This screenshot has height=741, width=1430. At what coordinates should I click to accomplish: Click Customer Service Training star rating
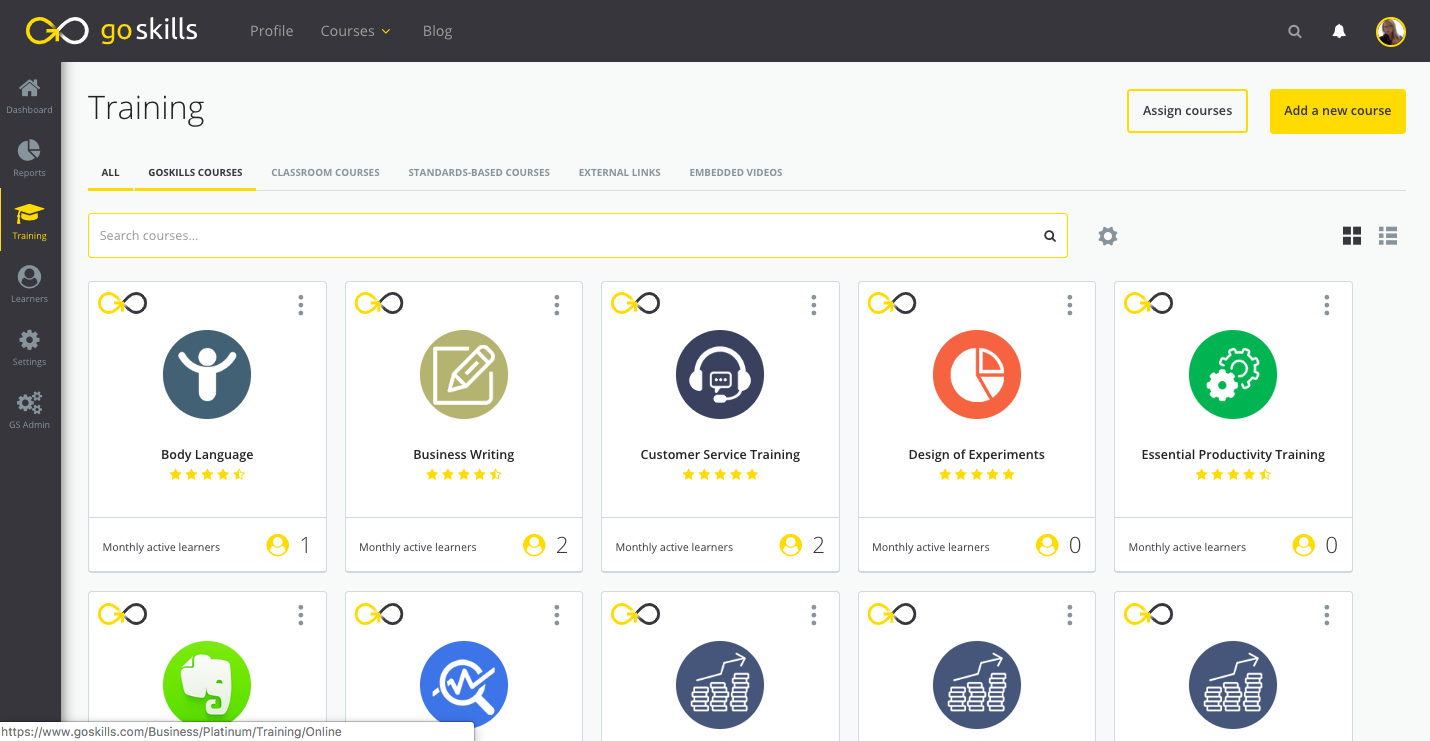pos(720,475)
